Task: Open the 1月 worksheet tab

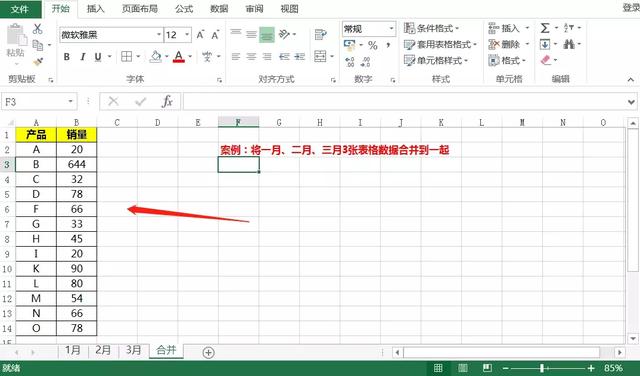Action: 73,350
